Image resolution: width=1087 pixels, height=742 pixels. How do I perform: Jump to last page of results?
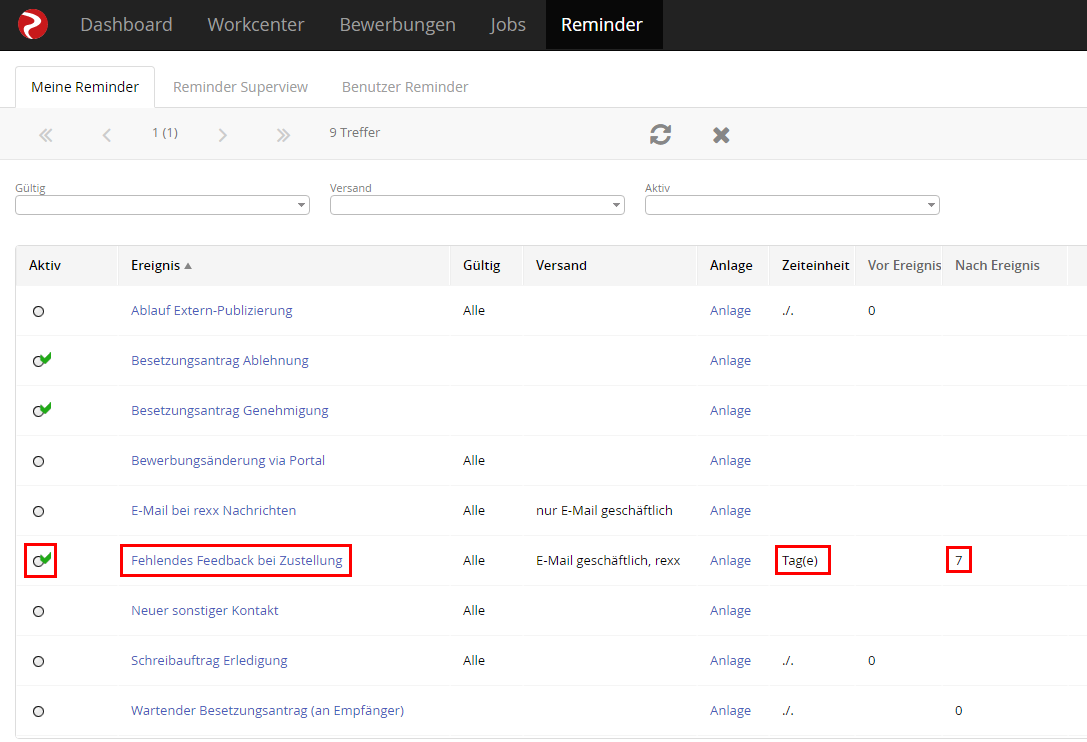tap(283, 135)
